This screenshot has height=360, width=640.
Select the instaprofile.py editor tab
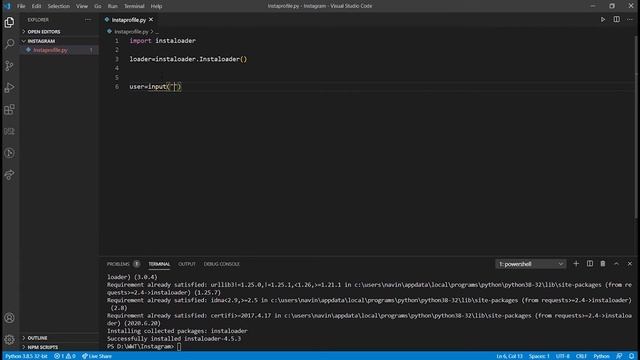click(x=129, y=20)
